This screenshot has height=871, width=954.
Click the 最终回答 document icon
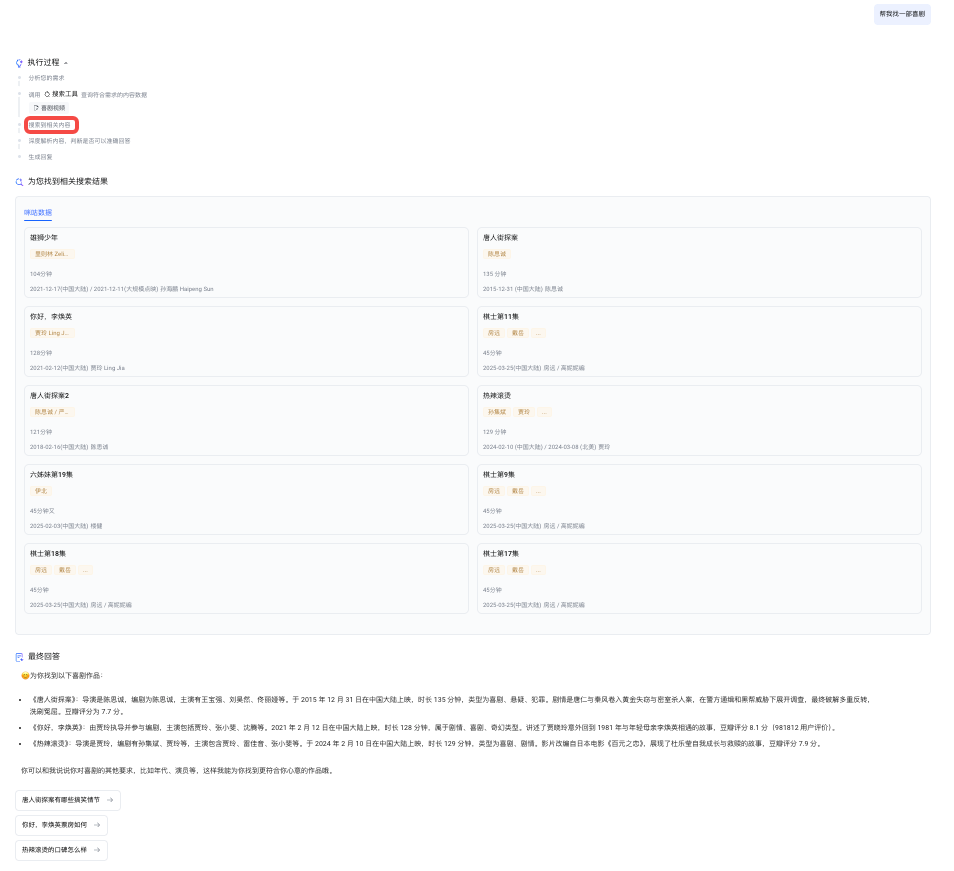click(19, 657)
